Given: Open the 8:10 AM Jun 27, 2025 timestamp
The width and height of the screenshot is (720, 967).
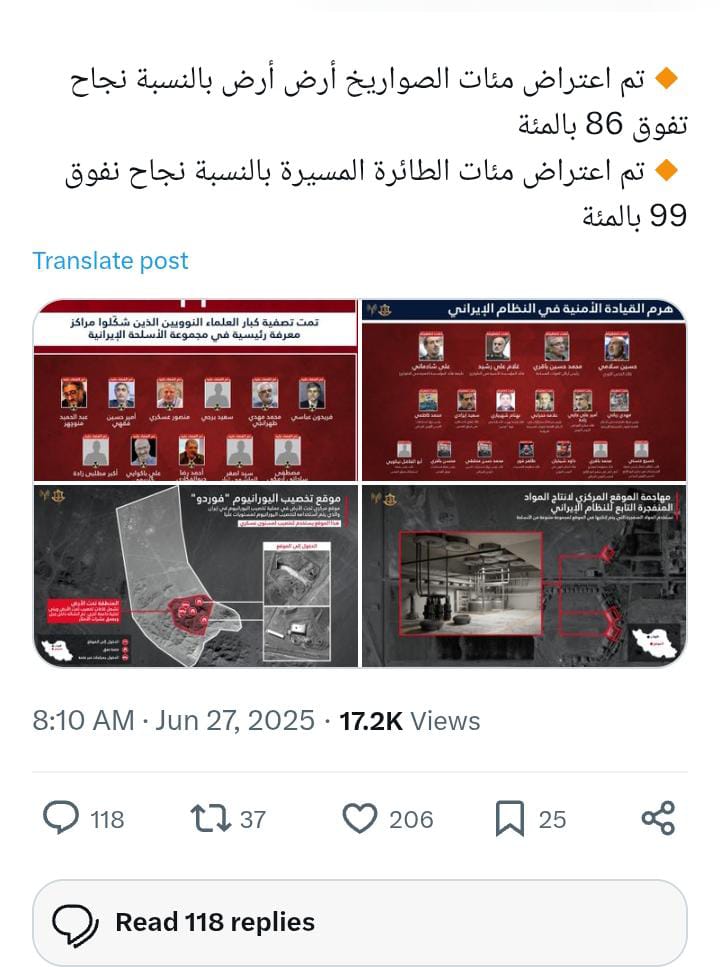Looking at the screenshot, I should point(173,720).
